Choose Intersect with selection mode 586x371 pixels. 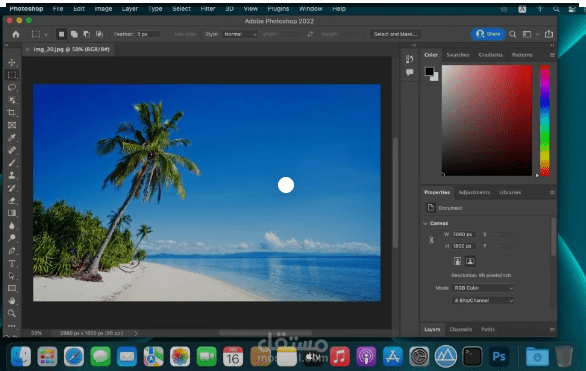[99, 34]
